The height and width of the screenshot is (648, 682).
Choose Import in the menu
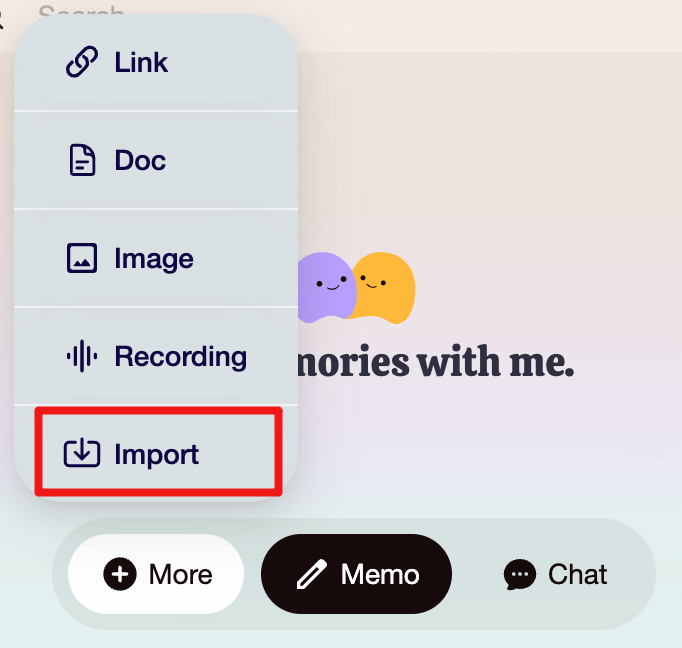[158, 451]
